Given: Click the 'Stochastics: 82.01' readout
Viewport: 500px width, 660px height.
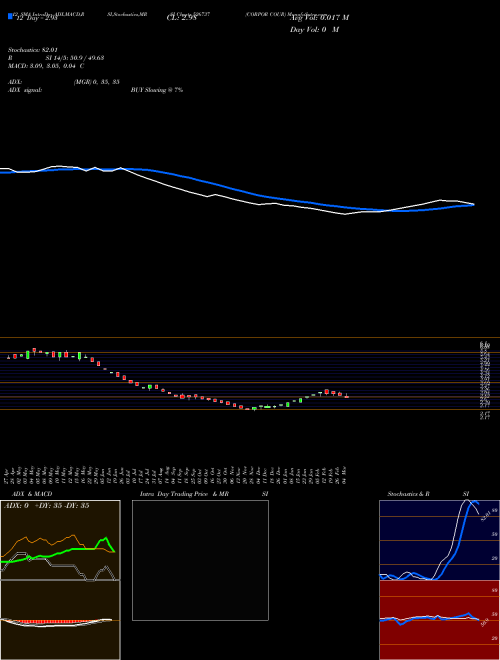Looking at the screenshot, I should [x=32, y=50].
